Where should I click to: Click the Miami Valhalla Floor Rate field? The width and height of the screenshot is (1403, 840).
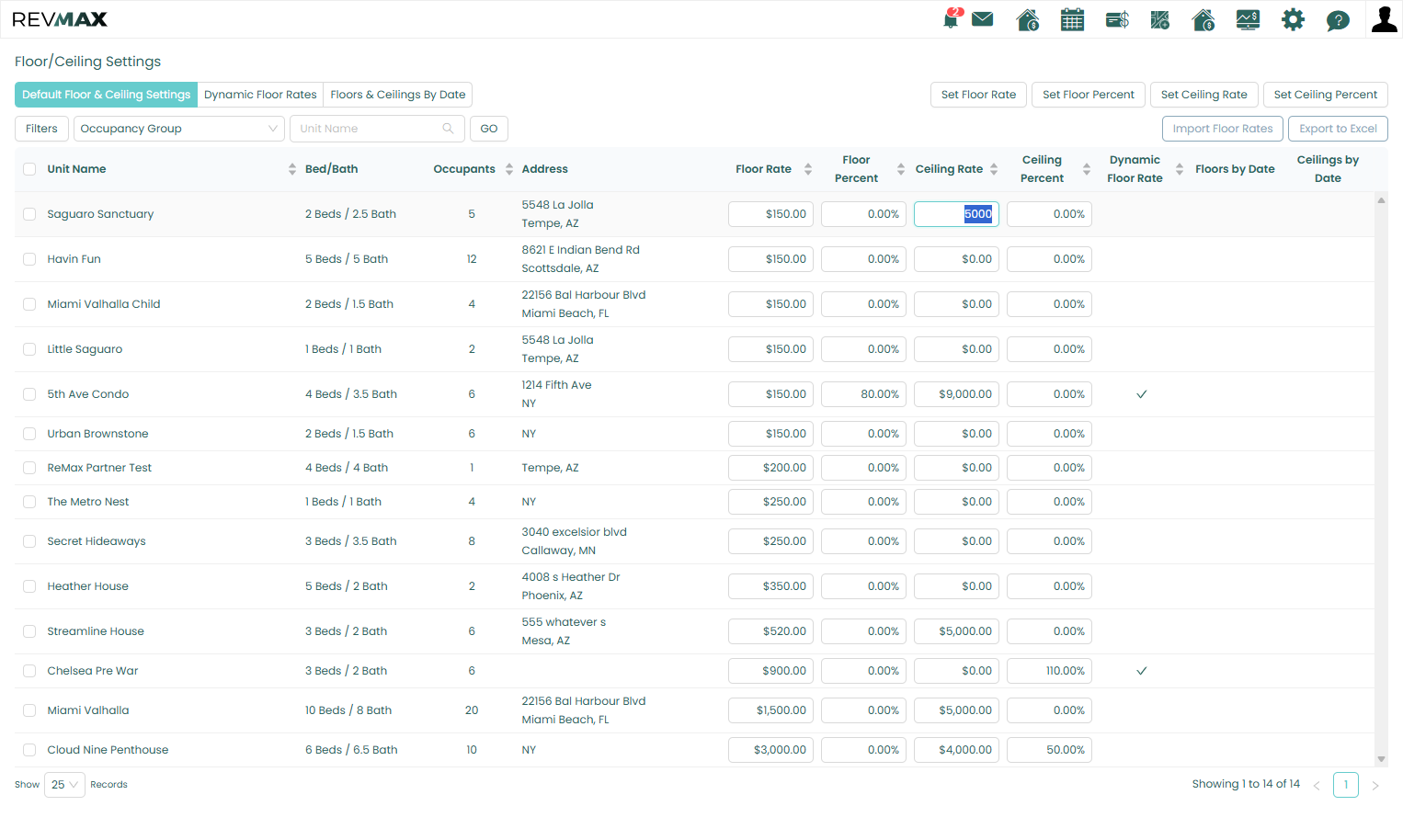pyautogui.click(x=770, y=710)
